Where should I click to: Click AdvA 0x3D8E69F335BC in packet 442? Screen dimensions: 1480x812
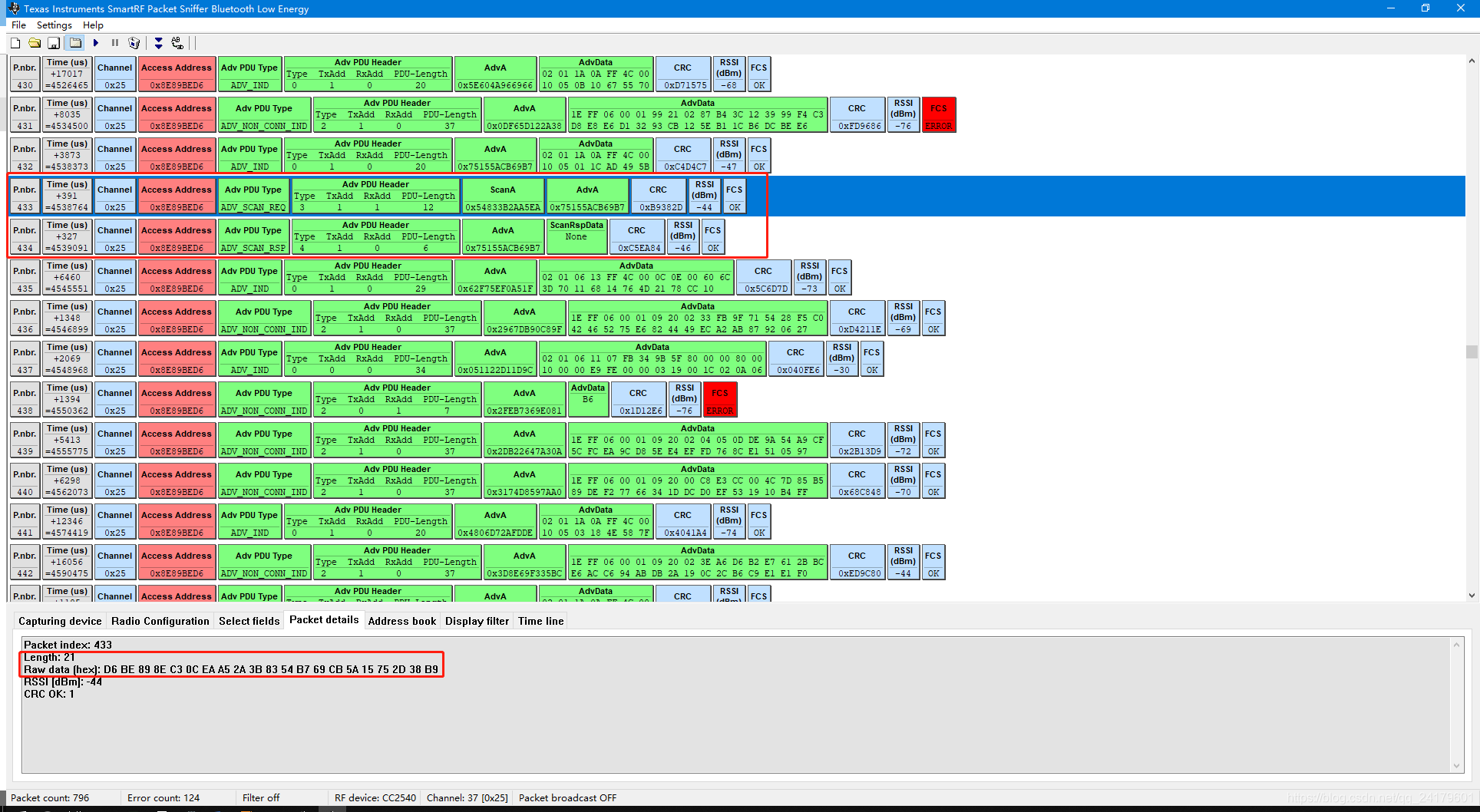coord(524,563)
